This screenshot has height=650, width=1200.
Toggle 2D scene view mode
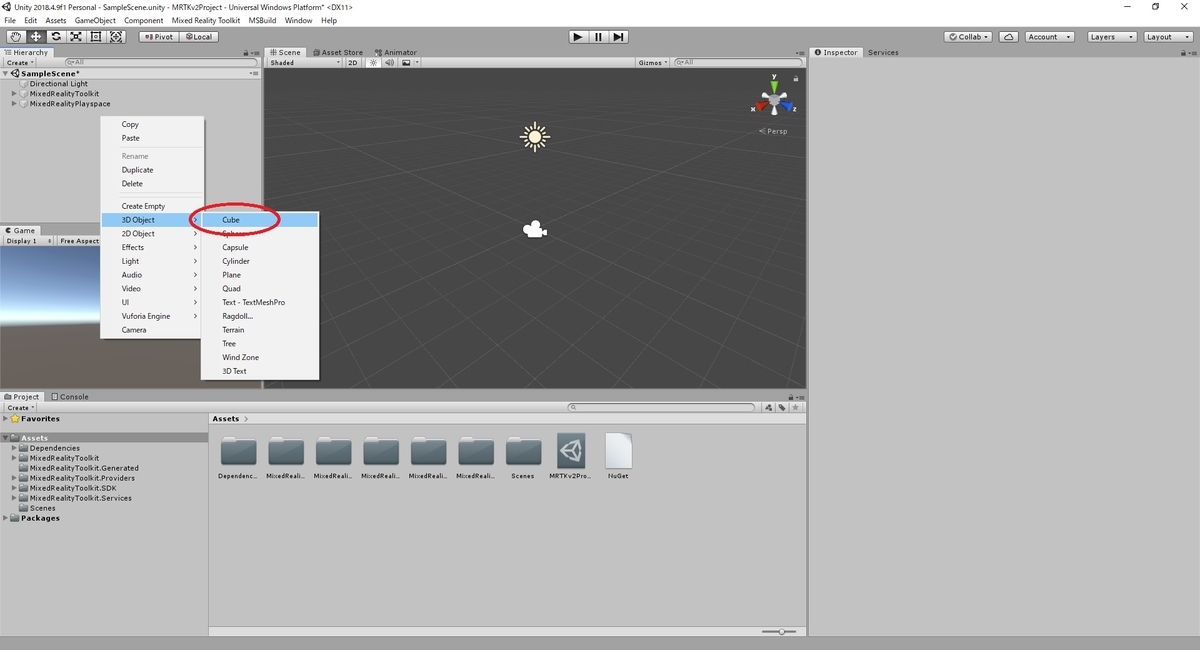coord(352,62)
